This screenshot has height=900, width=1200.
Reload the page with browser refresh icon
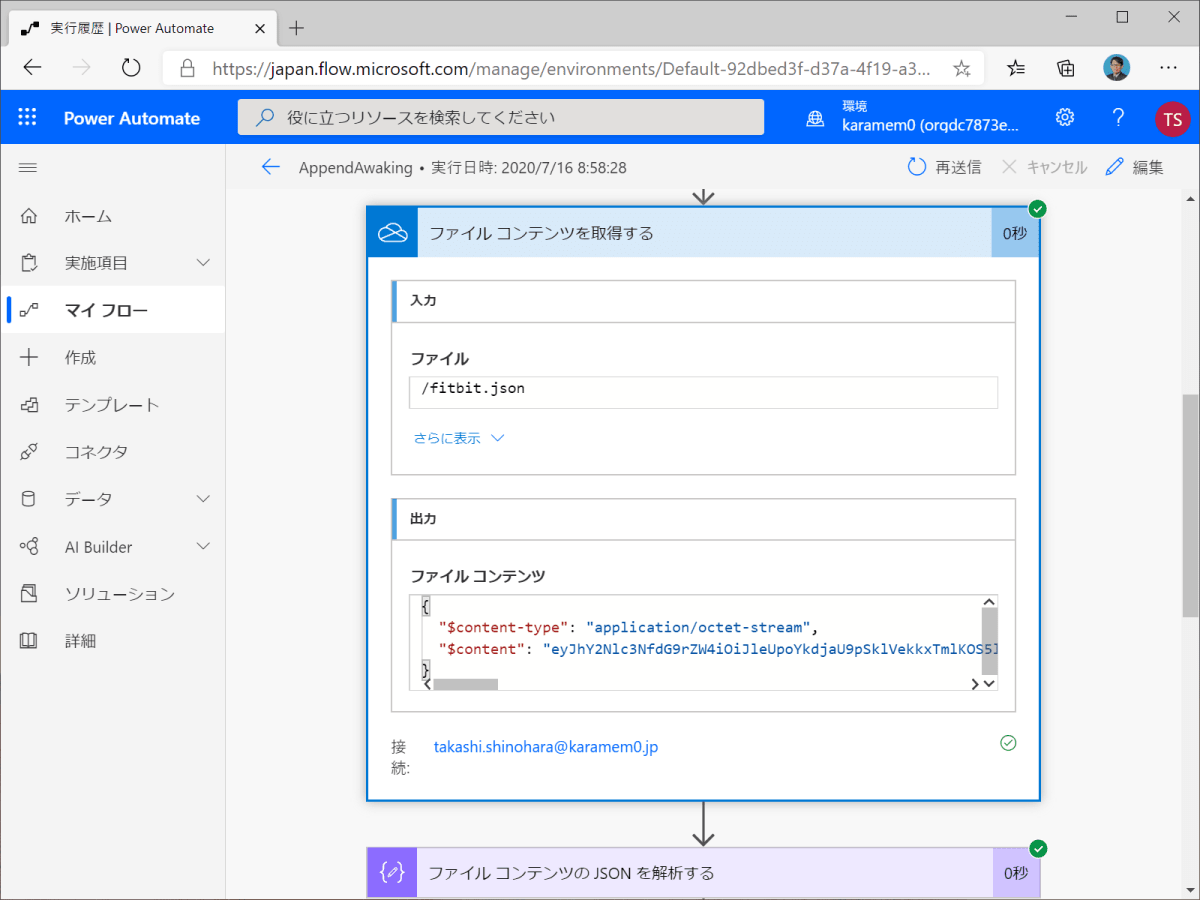click(131, 68)
